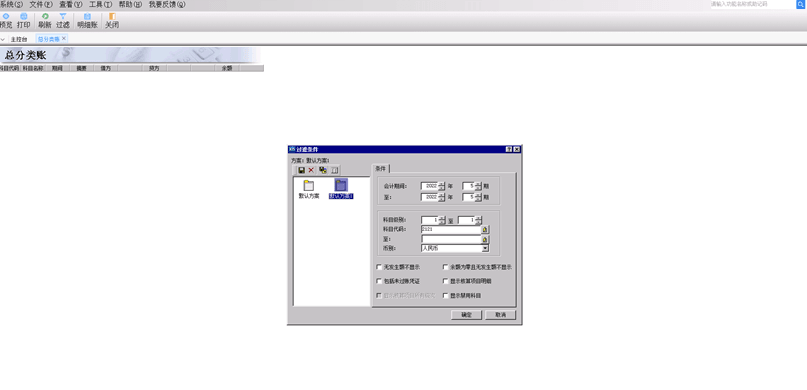This screenshot has width=807, height=390.
Task: Open the 文件(F) menu
Action: tap(41, 5)
